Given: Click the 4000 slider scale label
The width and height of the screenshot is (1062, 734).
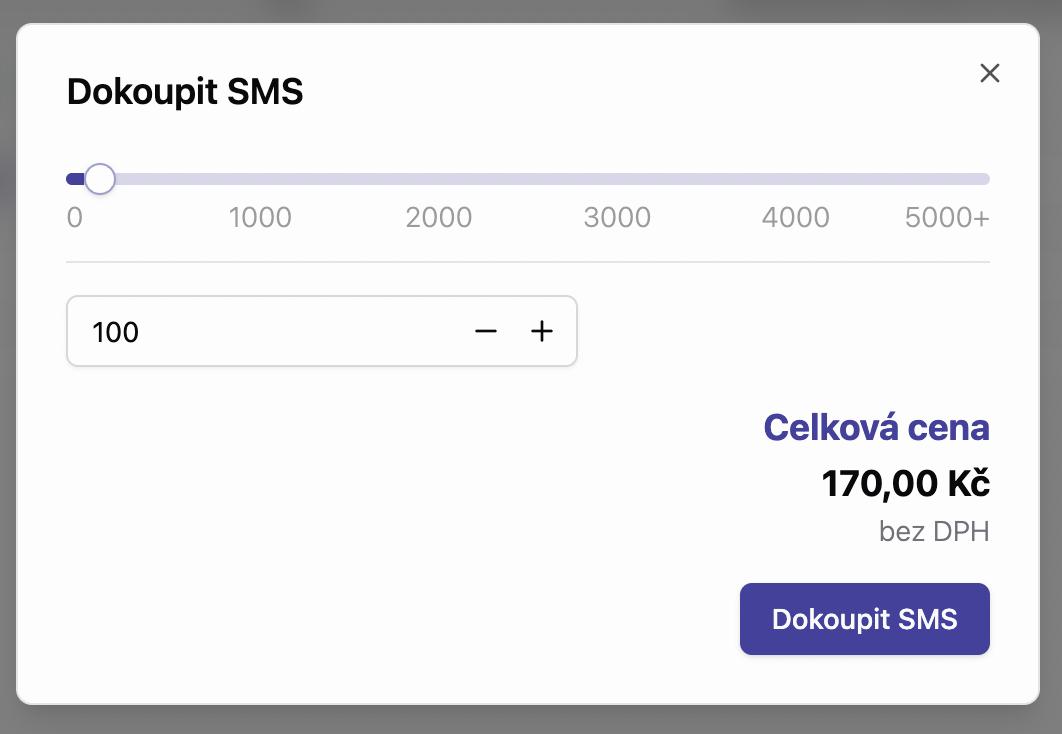Looking at the screenshot, I should (x=796, y=217).
